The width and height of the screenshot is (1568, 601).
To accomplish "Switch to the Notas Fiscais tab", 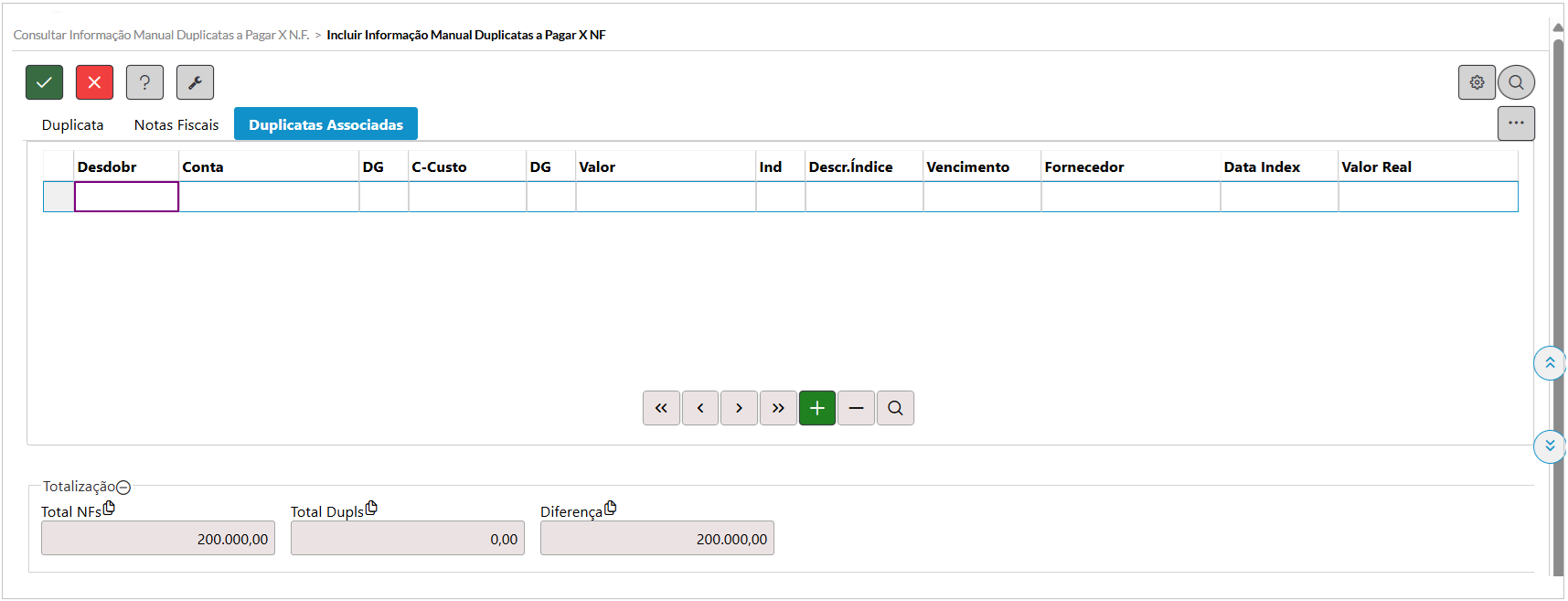I will 176,124.
